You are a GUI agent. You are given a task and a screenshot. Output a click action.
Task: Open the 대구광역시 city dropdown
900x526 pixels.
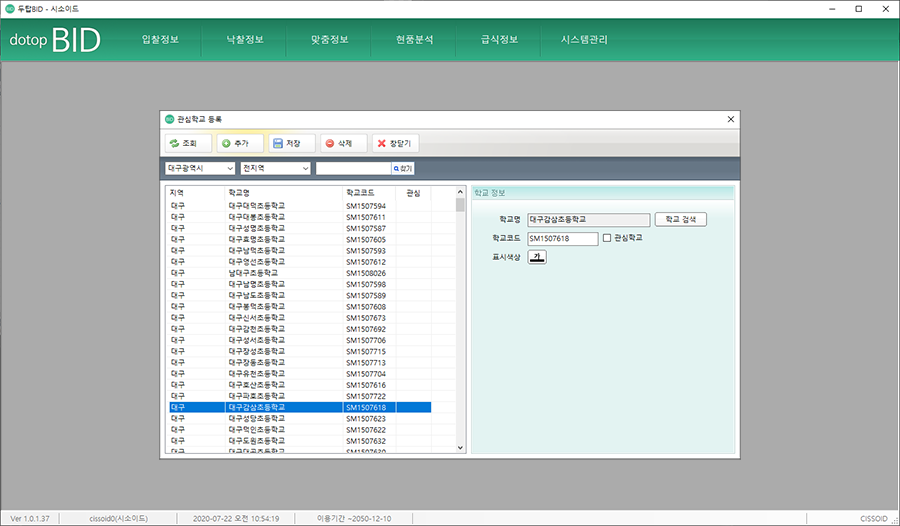[200, 169]
